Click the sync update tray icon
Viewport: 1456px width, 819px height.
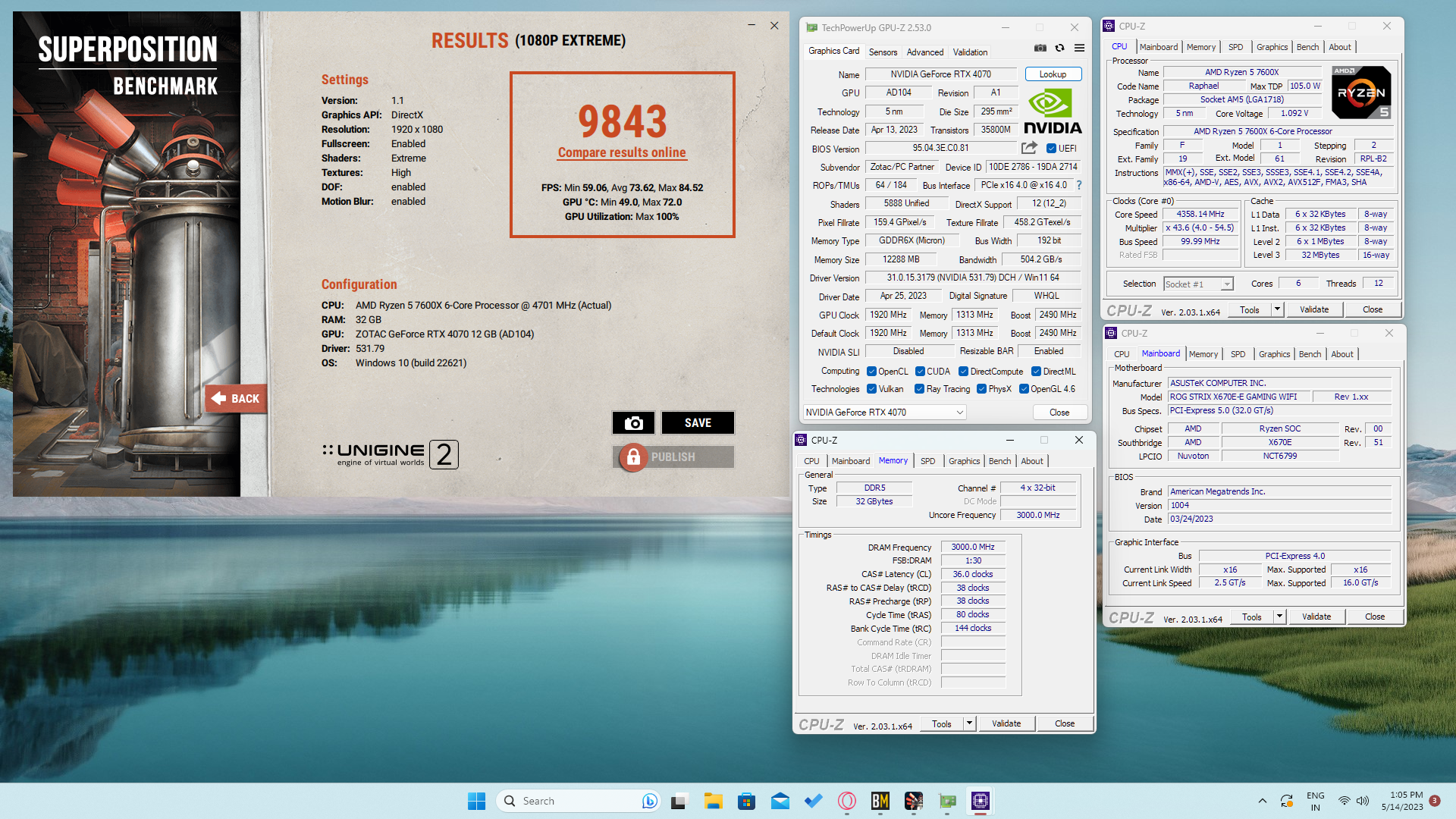[x=1287, y=801]
